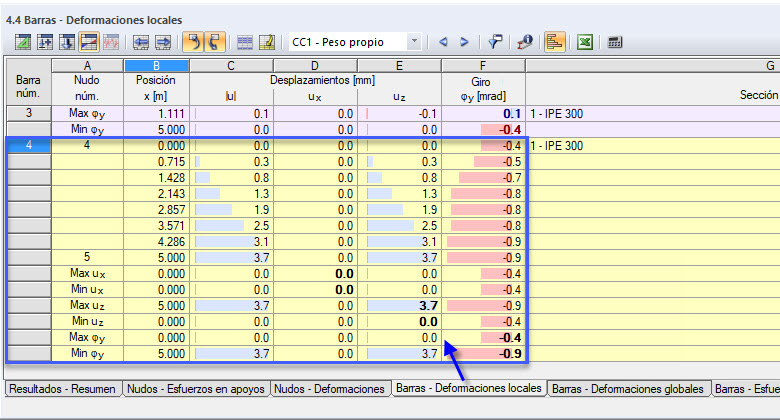Click the filter funnel toolbar icon
Screen dimensions: 780x420
coord(494,42)
